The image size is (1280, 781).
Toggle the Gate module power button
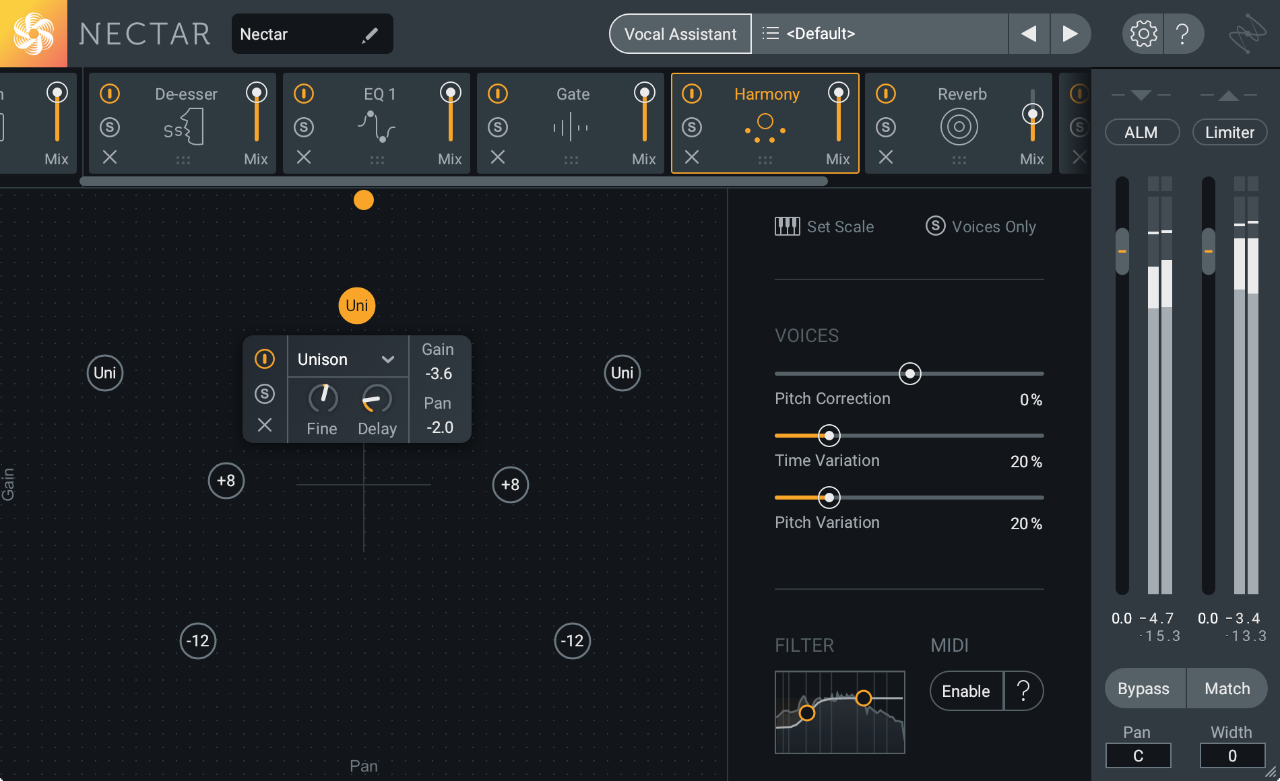pos(498,94)
